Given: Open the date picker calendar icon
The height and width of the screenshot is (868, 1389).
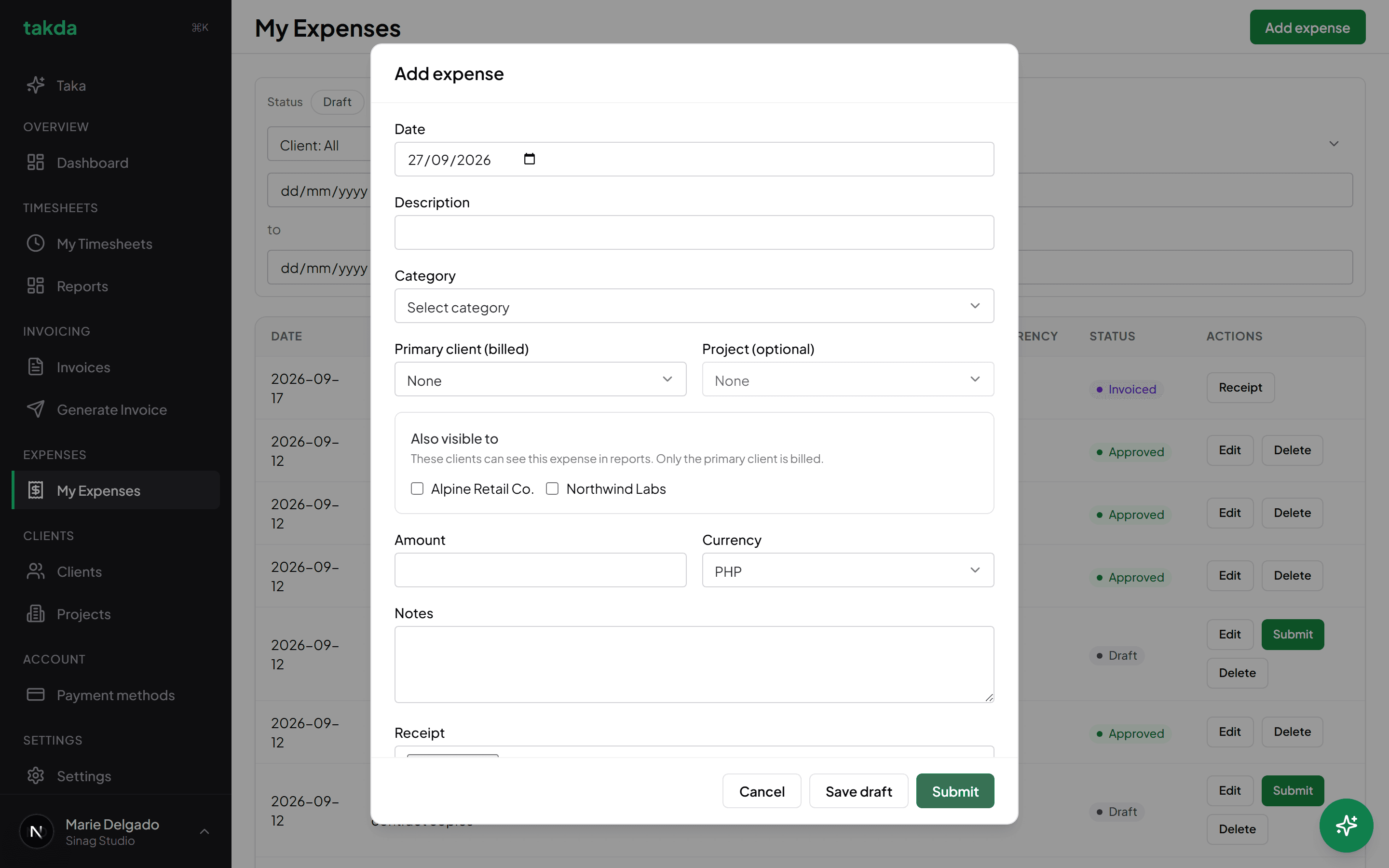Looking at the screenshot, I should 529,159.
